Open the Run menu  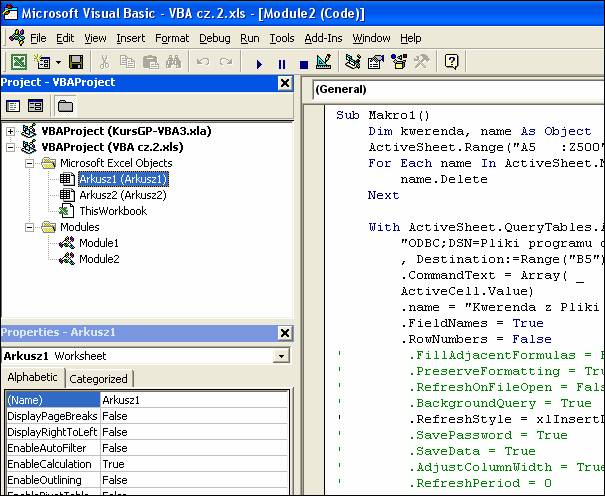(x=250, y=38)
